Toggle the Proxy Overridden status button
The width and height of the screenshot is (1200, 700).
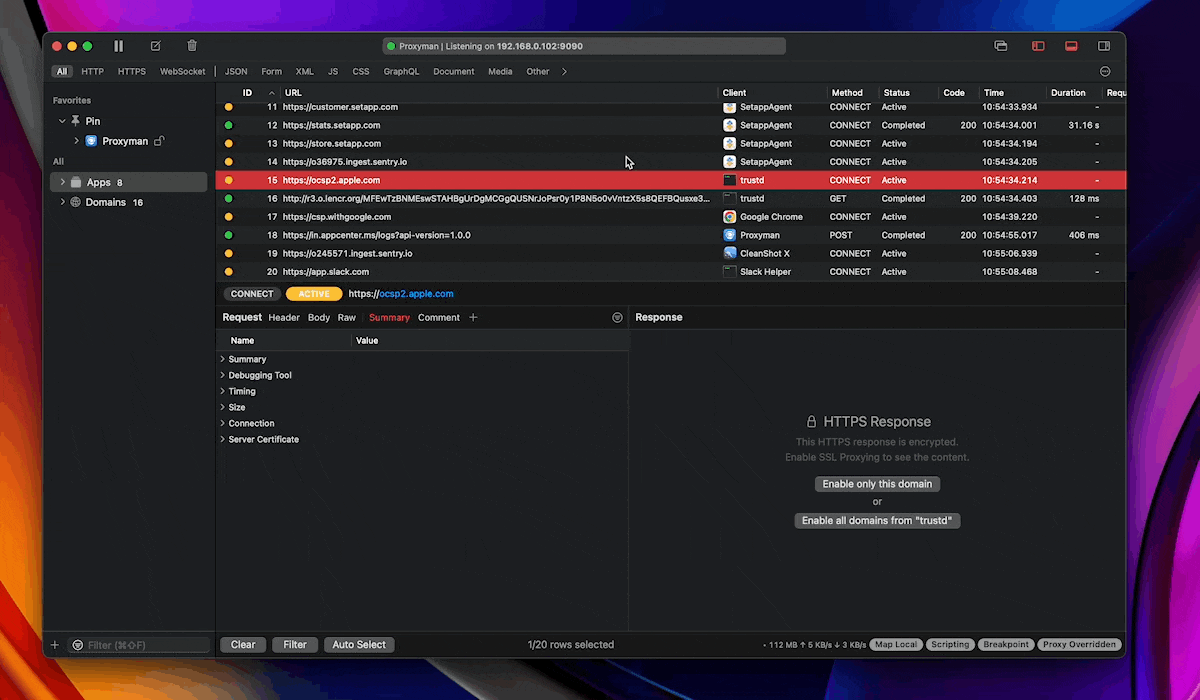click(x=1080, y=645)
